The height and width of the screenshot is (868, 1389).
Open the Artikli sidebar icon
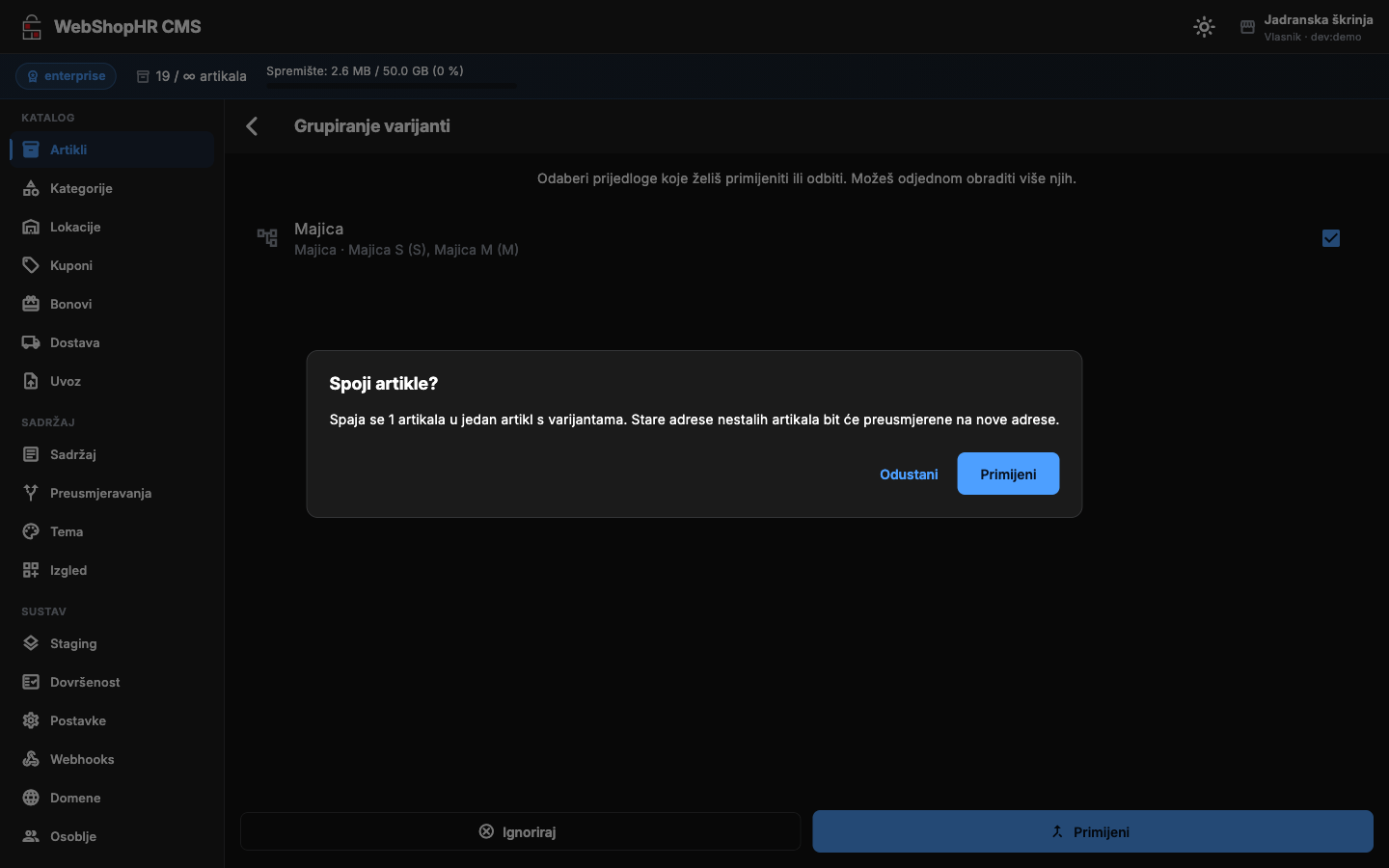pos(31,149)
